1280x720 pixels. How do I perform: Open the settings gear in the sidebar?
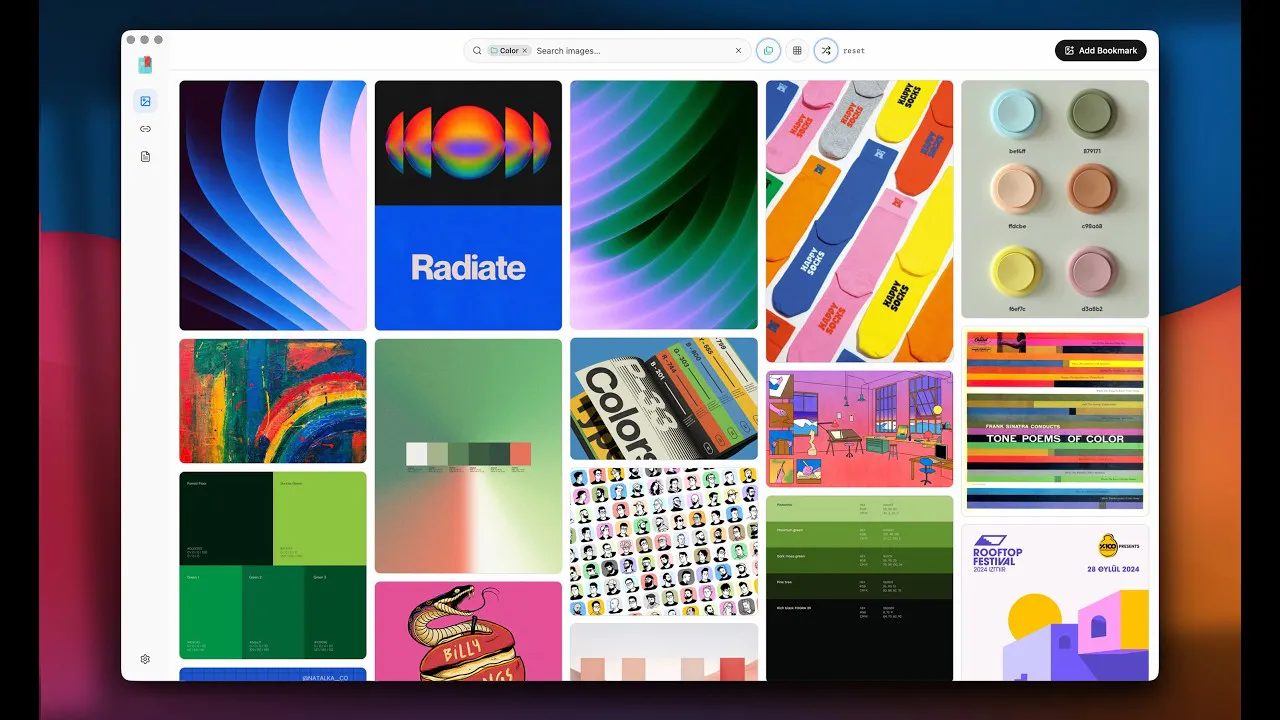pyautogui.click(x=145, y=659)
